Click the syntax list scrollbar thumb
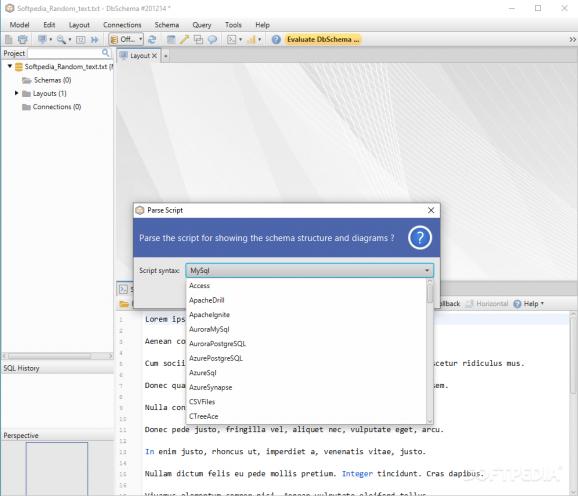Screen dimensions: 578x496 (430, 294)
